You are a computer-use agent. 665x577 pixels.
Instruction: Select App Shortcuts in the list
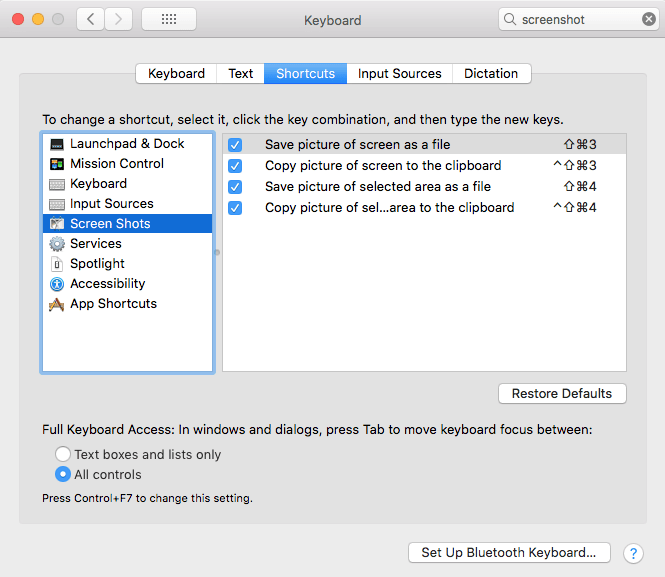127,304
